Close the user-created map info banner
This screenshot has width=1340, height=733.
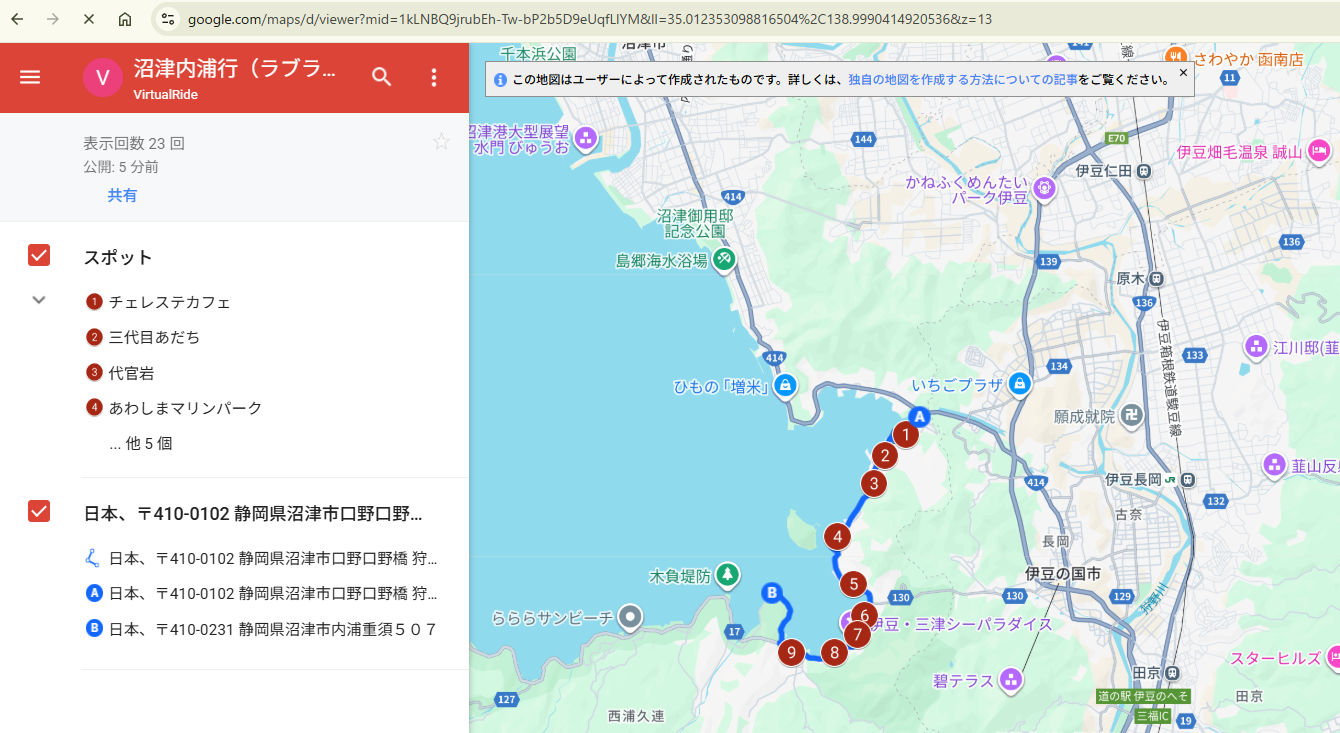click(x=1183, y=73)
